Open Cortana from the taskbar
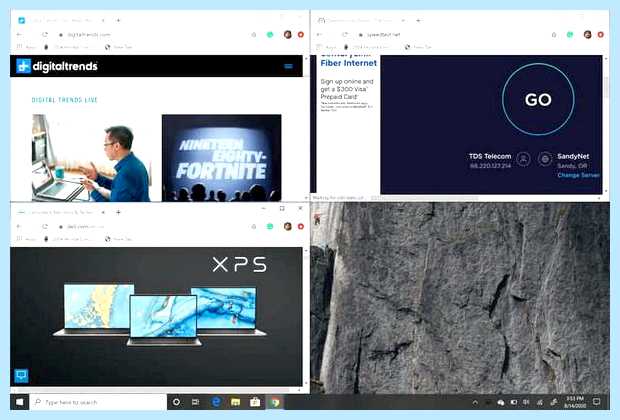Image resolution: width=620 pixels, height=420 pixels. [x=176, y=402]
